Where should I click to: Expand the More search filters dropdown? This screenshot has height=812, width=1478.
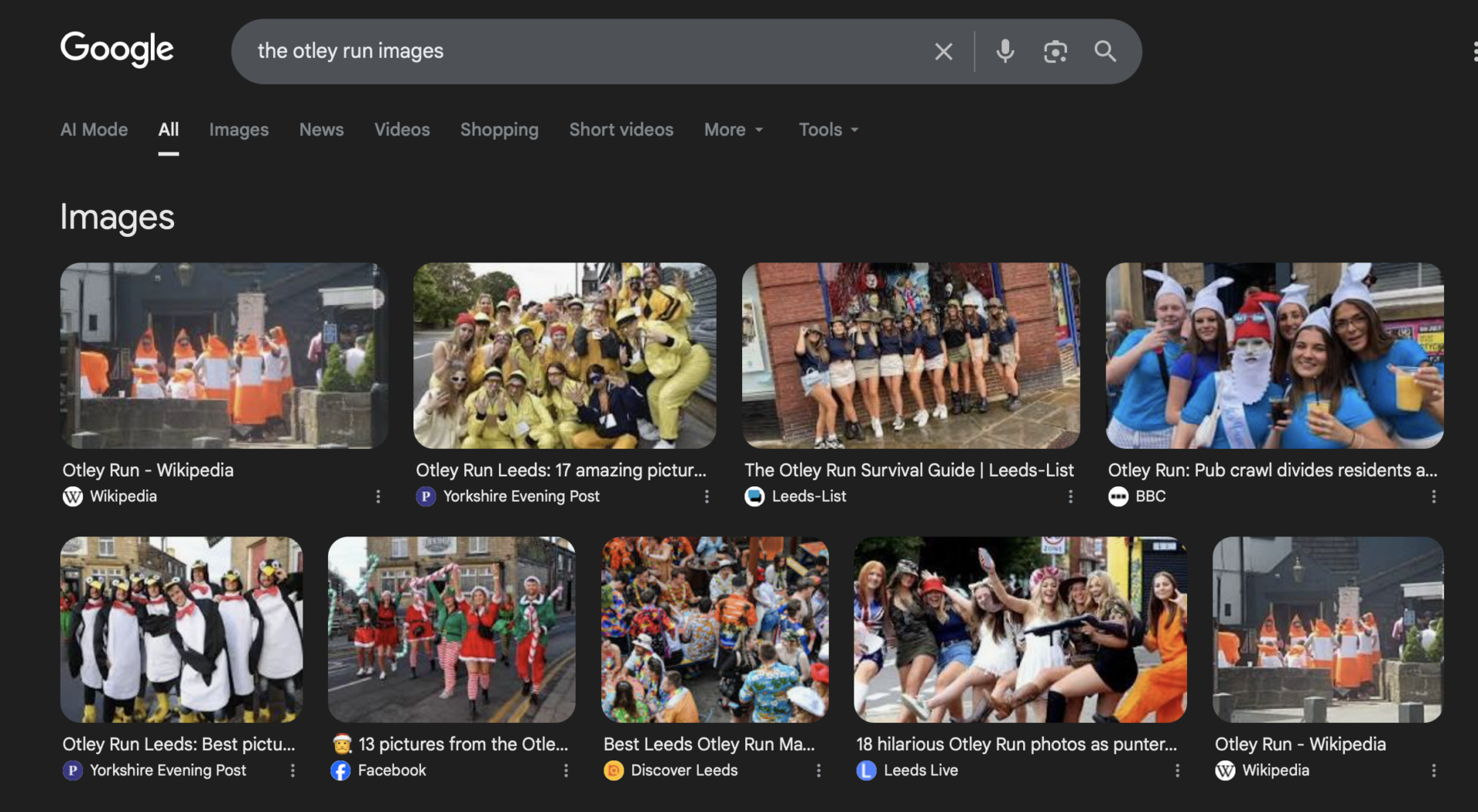pos(734,130)
